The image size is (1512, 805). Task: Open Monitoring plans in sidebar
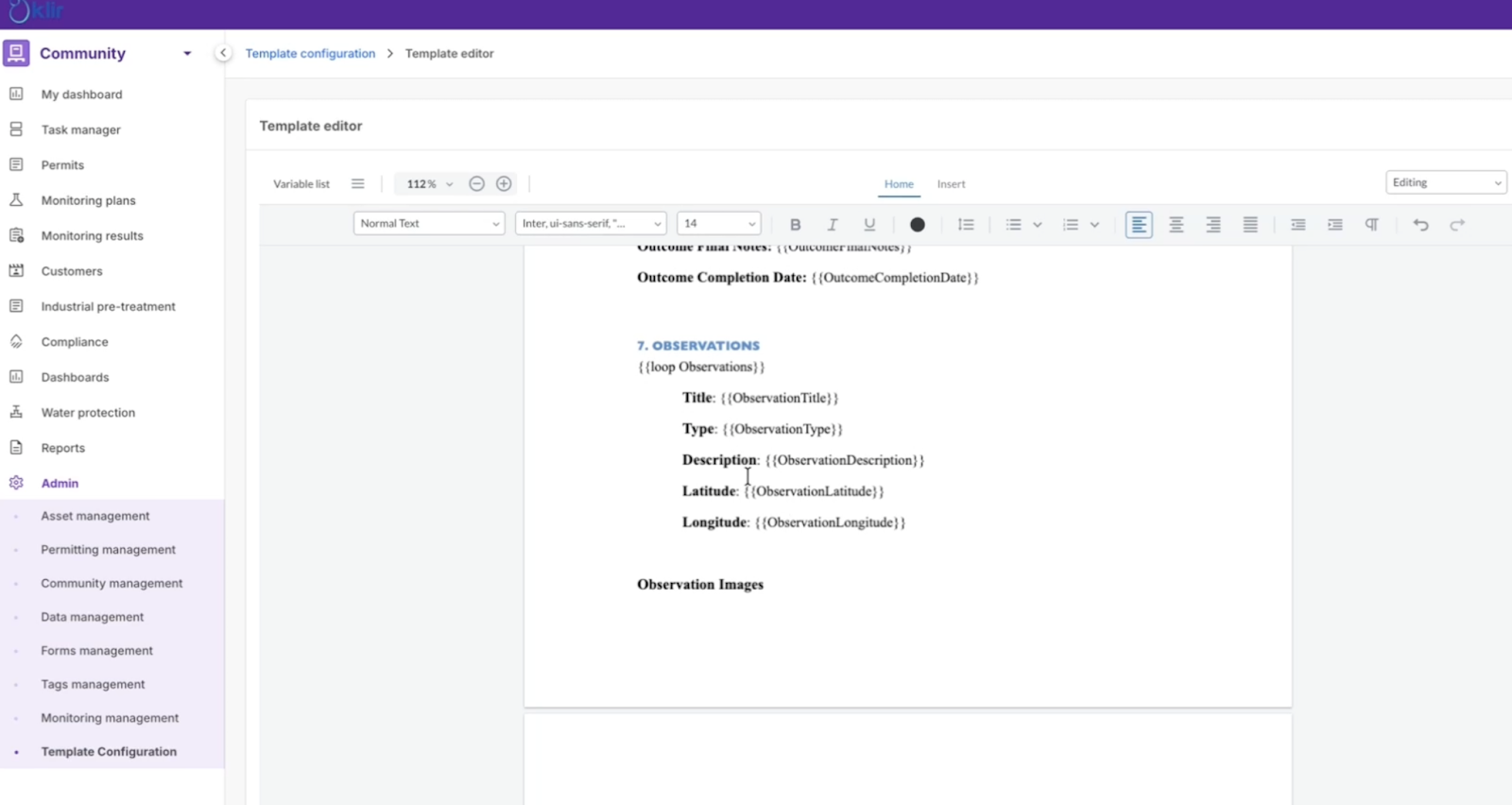coord(88,200)
